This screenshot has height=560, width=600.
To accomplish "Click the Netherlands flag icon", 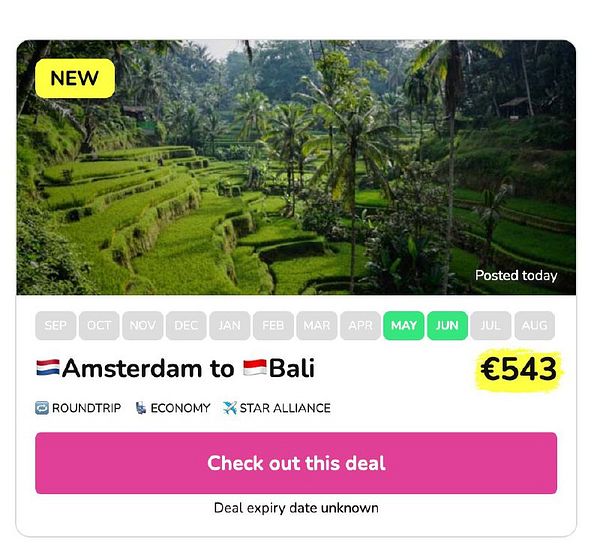I will point(48,368).
